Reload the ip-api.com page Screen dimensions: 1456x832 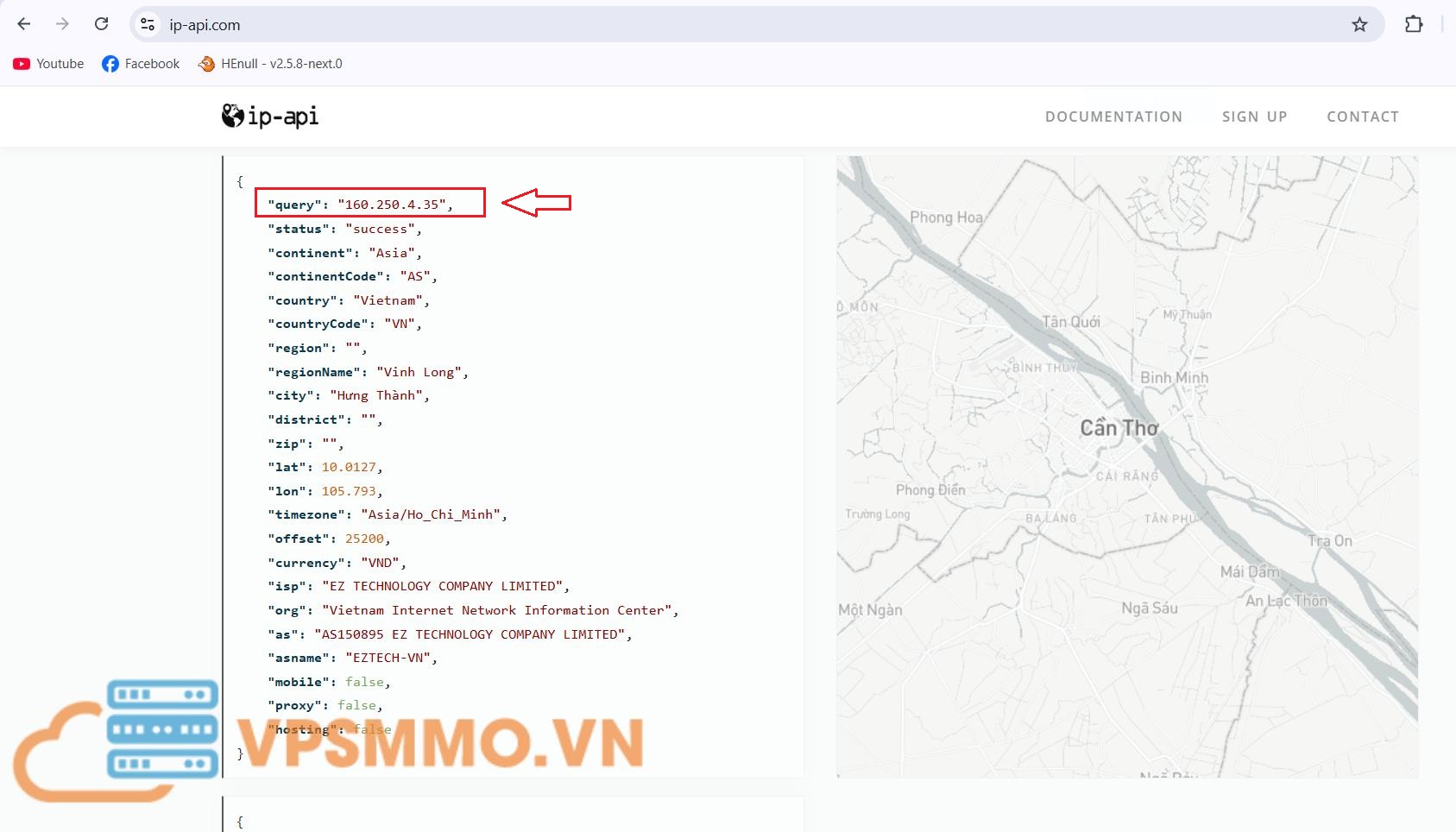(101, 24)
